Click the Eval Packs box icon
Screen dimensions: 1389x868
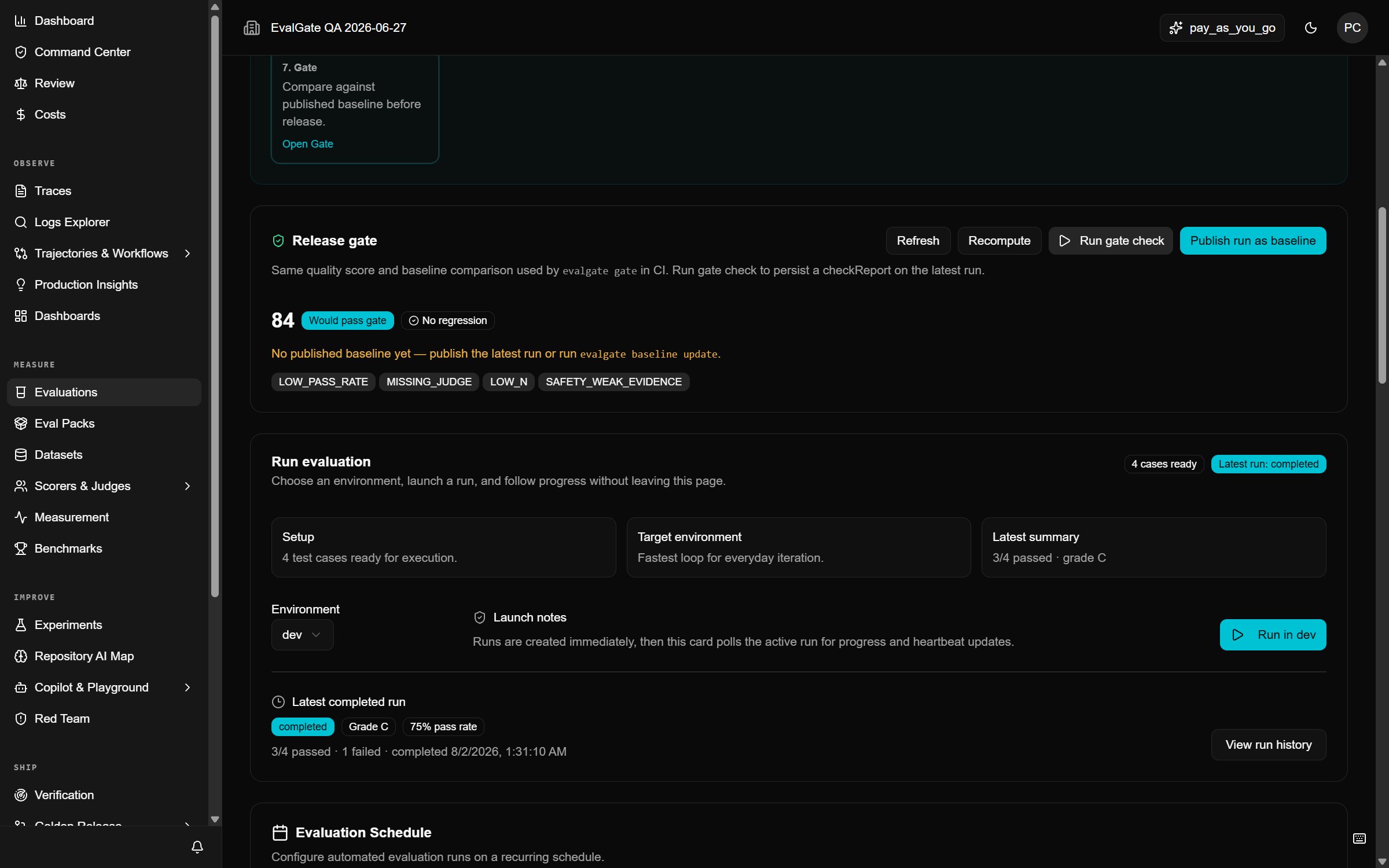coord(21,424)
